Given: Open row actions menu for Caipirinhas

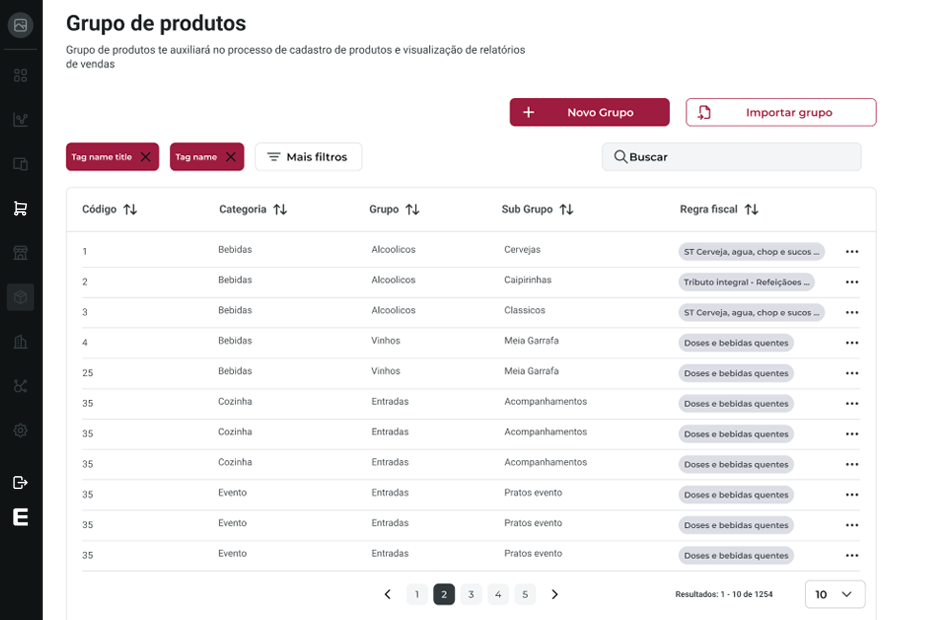Looking at the screenshot, I should click(852, 282).
